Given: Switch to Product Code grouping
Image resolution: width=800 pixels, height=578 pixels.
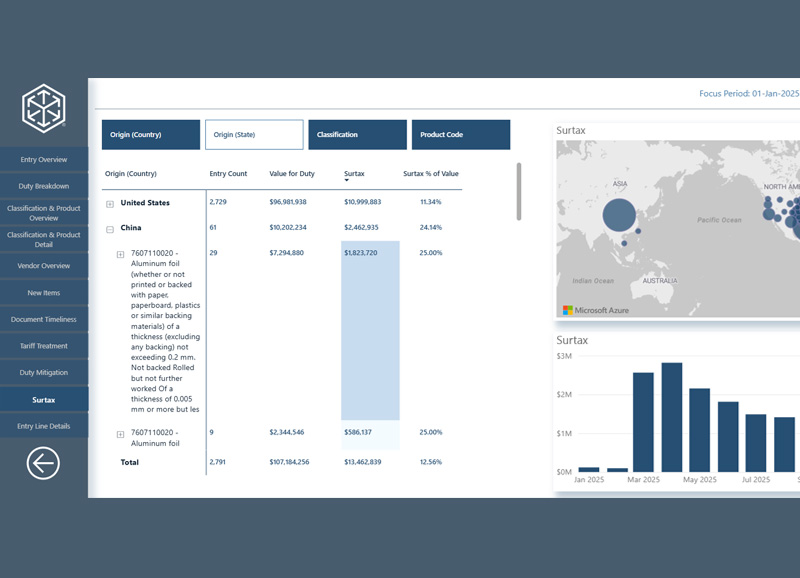Looking at the screenshot, I should coord(460,134).
